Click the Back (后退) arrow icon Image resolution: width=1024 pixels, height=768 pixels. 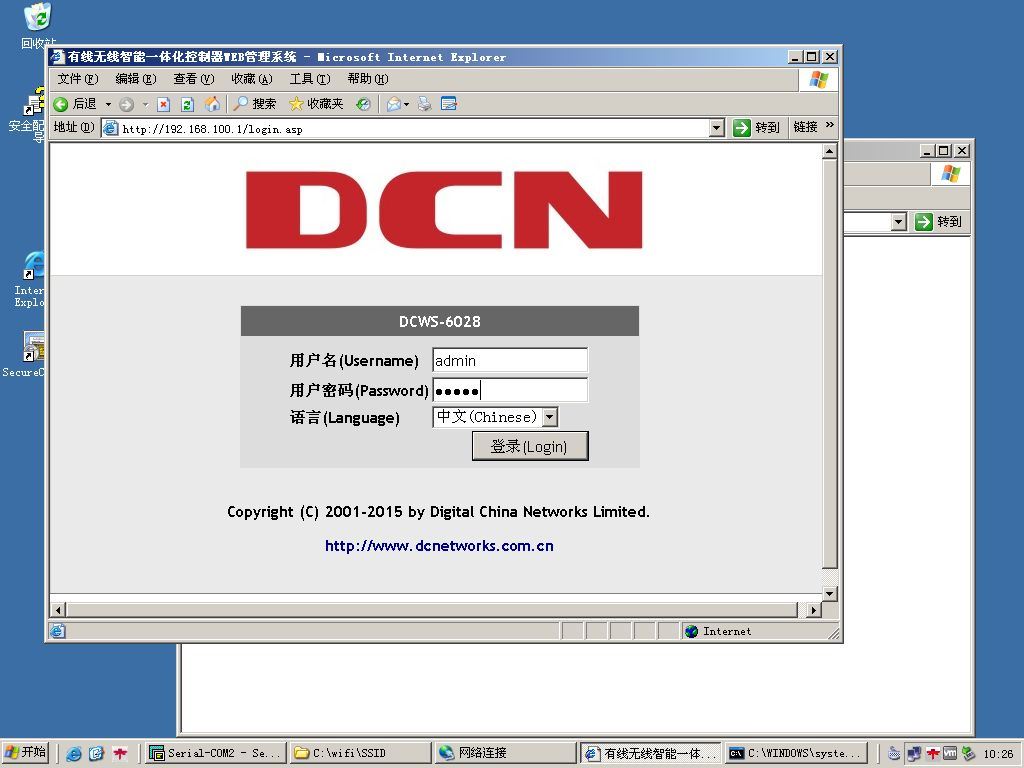(x=61, y=104)
